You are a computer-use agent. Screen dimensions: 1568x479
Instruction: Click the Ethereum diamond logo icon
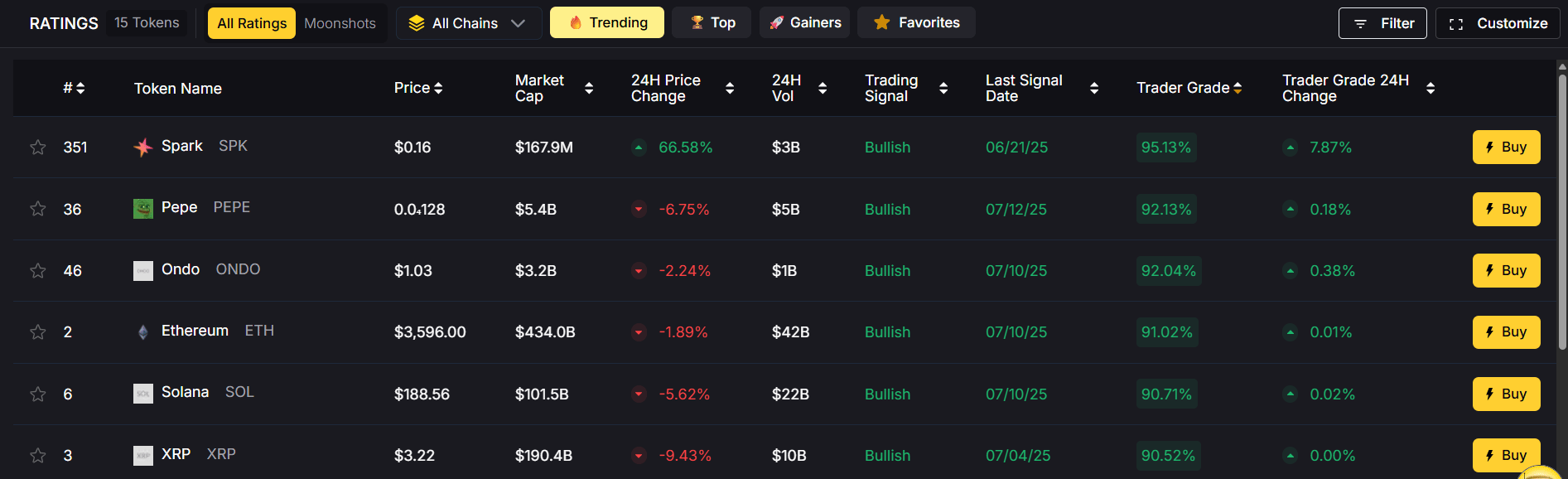(x=143, y=332)
